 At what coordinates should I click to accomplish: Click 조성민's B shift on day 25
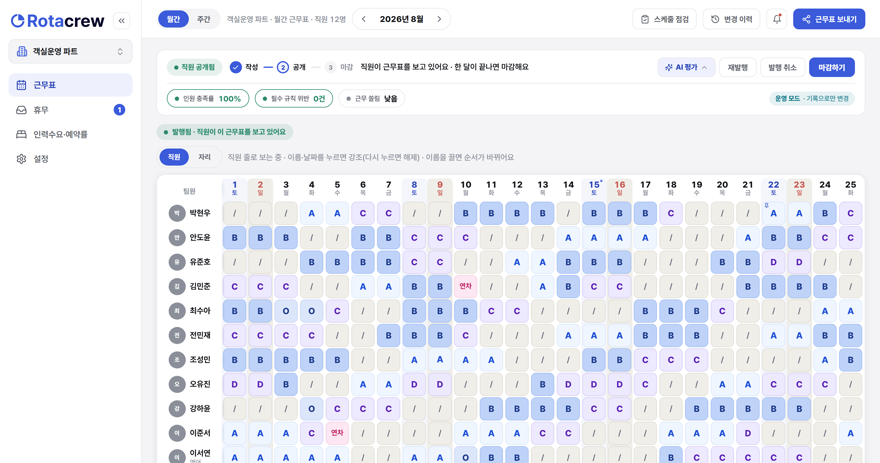pos(850,360)
